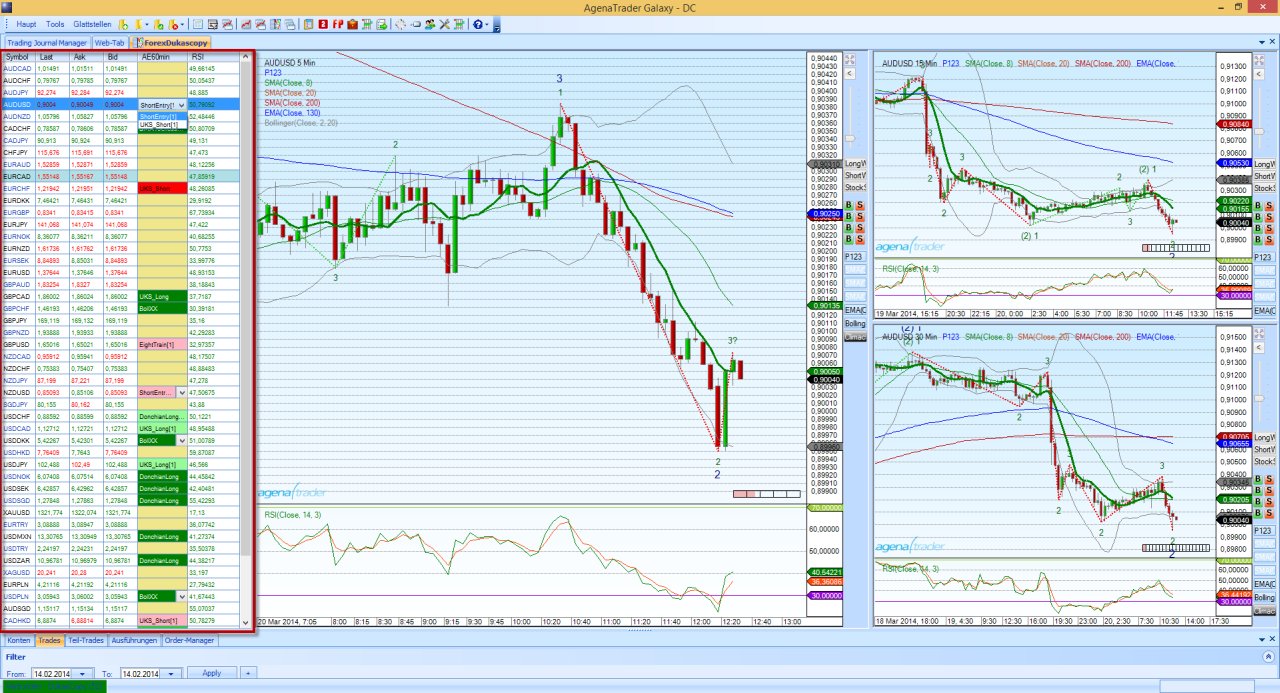The height and width of the screenshot is (693, 1280).
Task: Open the Haupt menu
Action: 27,24
